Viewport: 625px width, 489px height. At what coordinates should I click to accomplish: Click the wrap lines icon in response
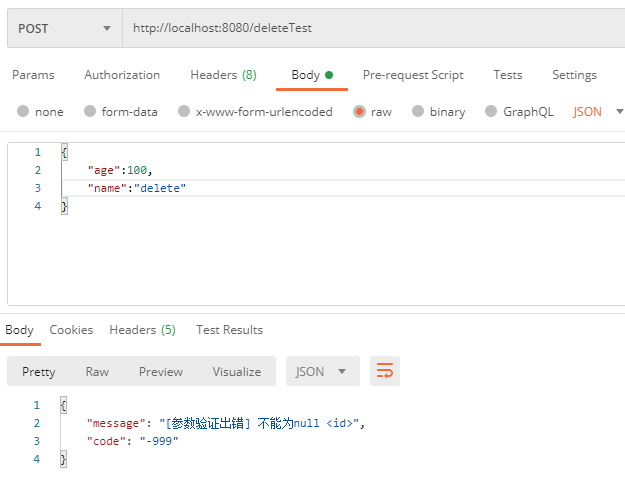(385, 371)
